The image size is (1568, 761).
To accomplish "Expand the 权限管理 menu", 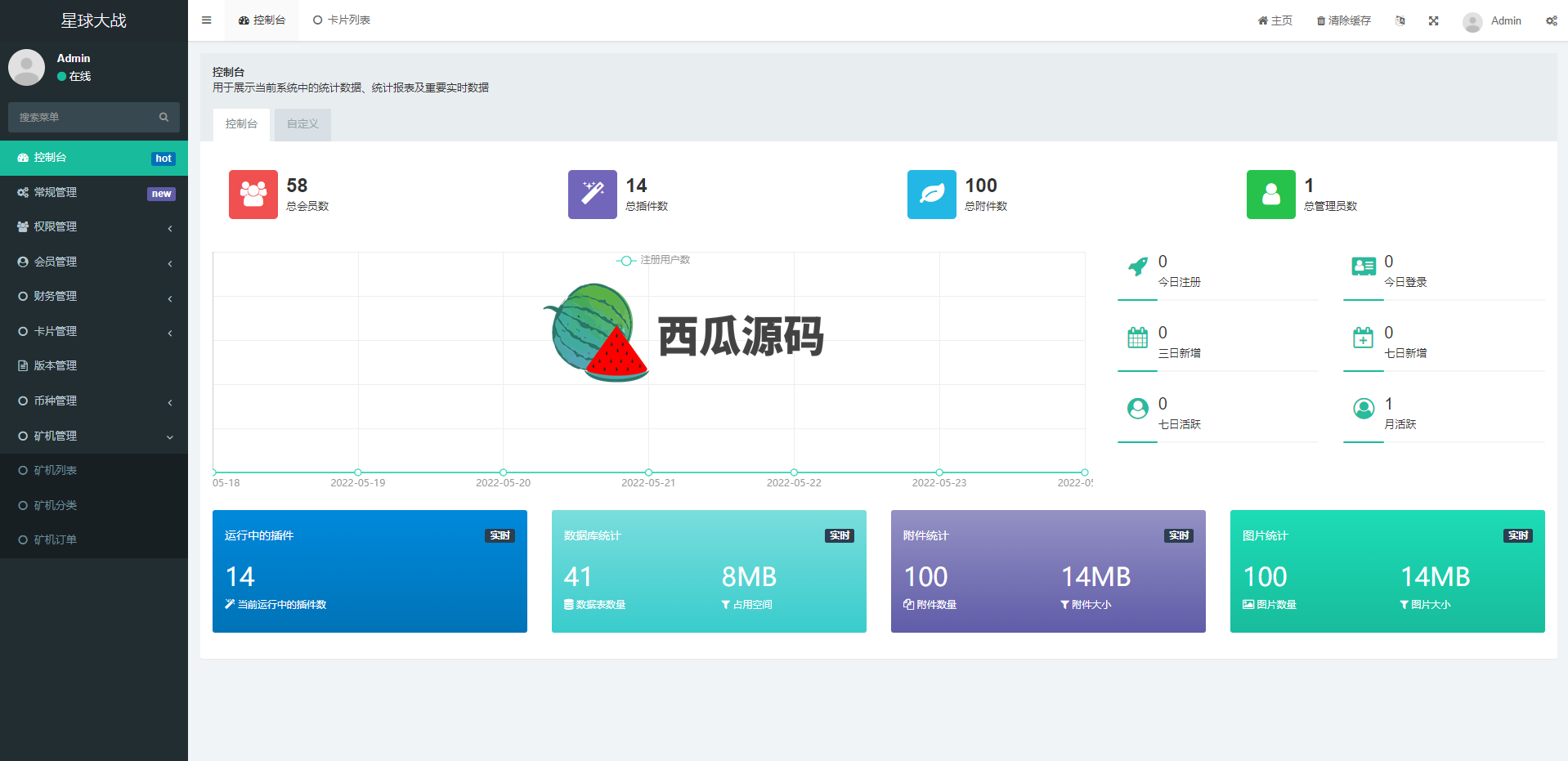I will coord(94,227).
